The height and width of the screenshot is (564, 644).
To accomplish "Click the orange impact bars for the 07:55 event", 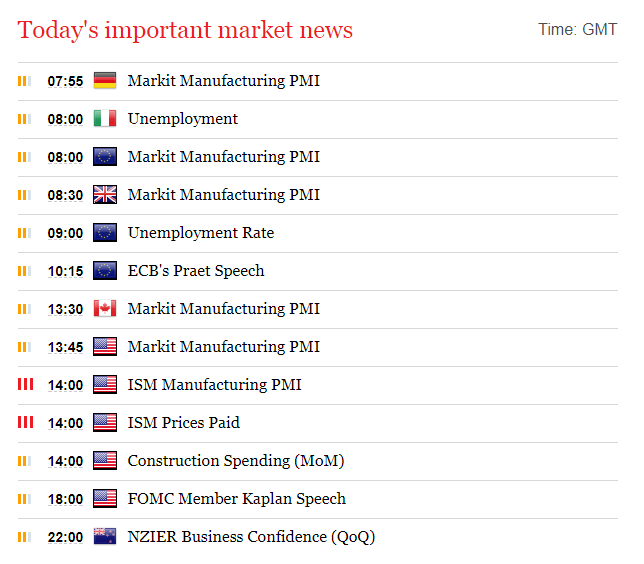I will [x=24, y=81].
